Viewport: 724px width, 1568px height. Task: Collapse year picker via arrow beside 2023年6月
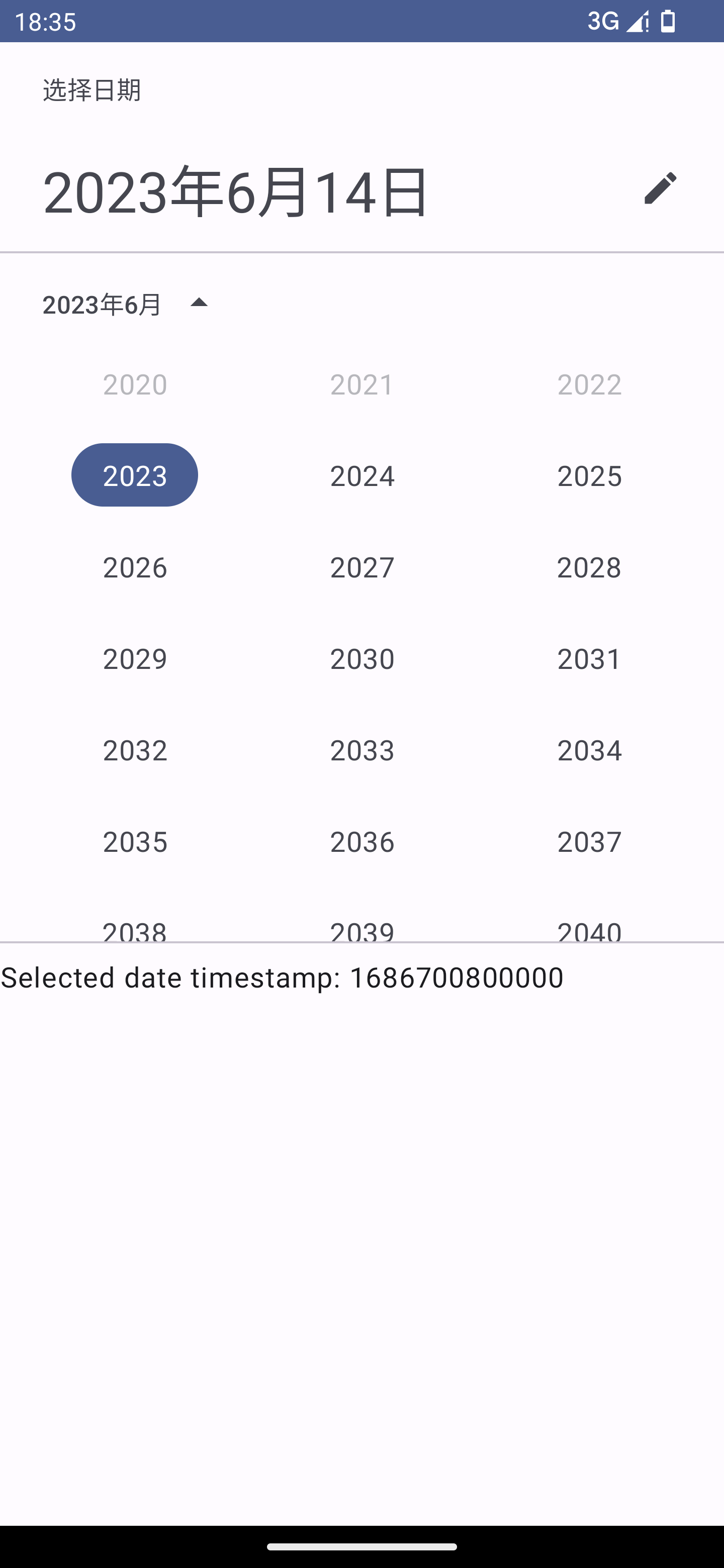coord(199,303)
